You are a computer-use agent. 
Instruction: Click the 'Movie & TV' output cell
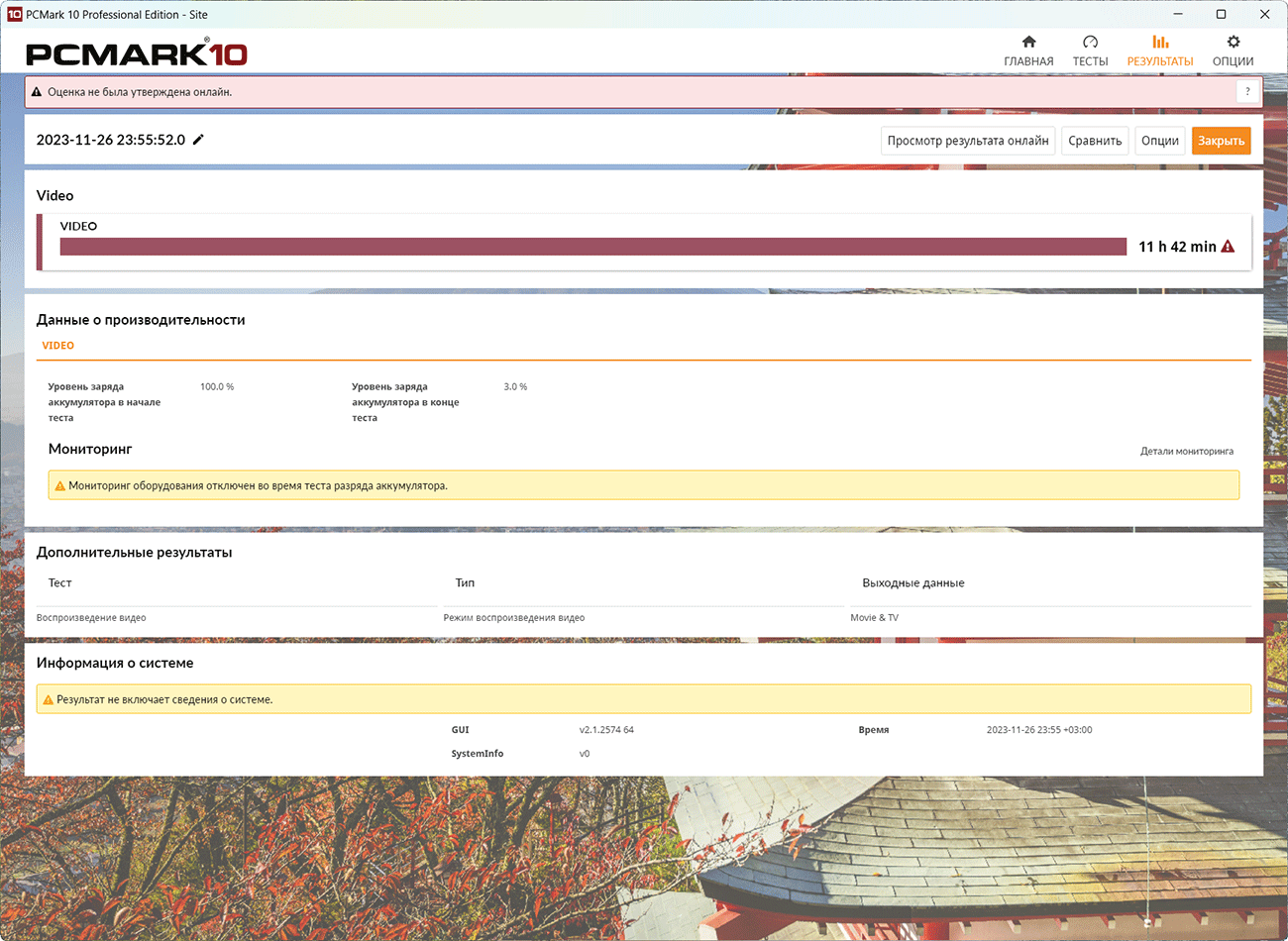tap(875, 618)
